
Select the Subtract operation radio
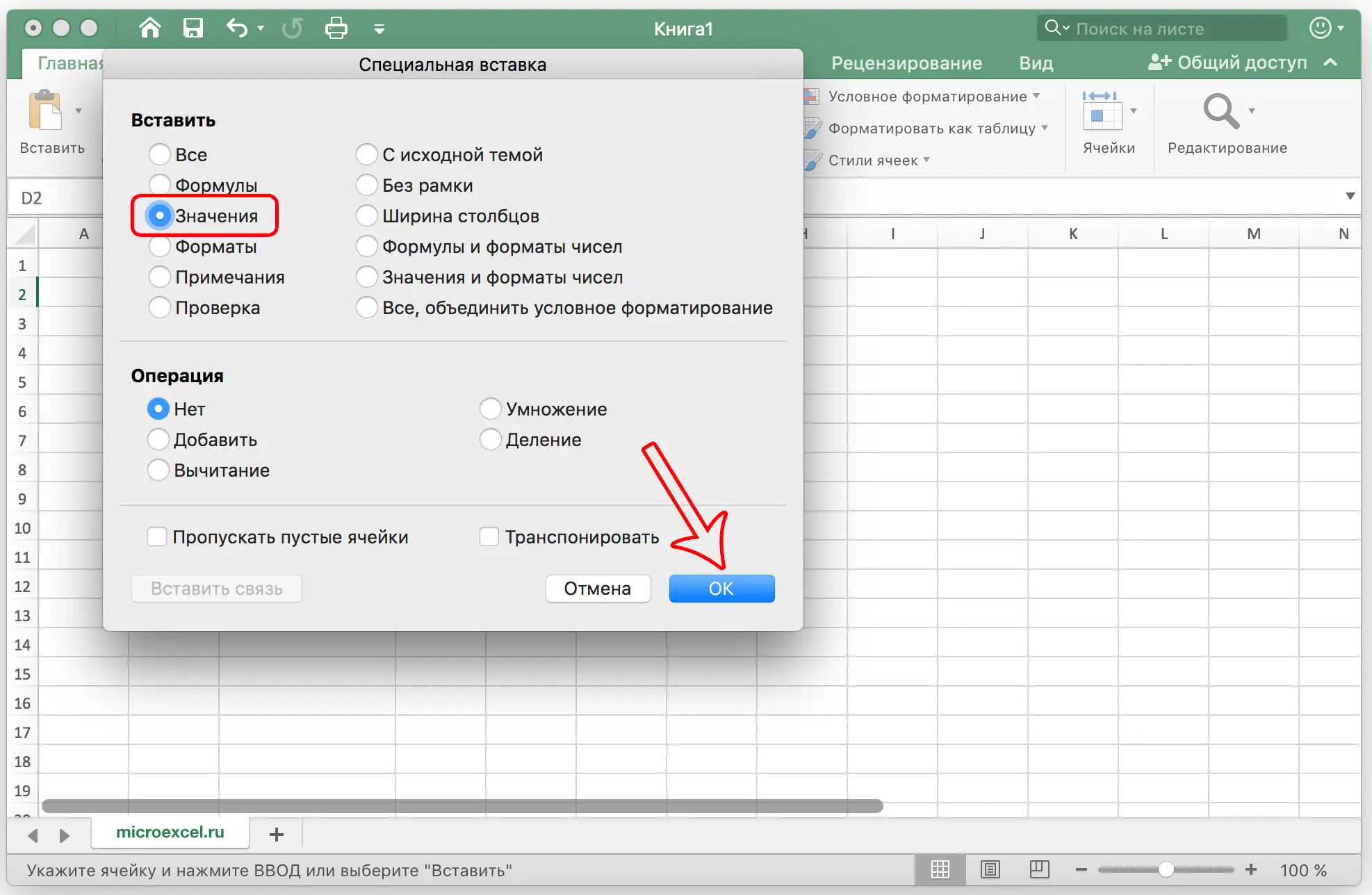click(x=158, y=470)
